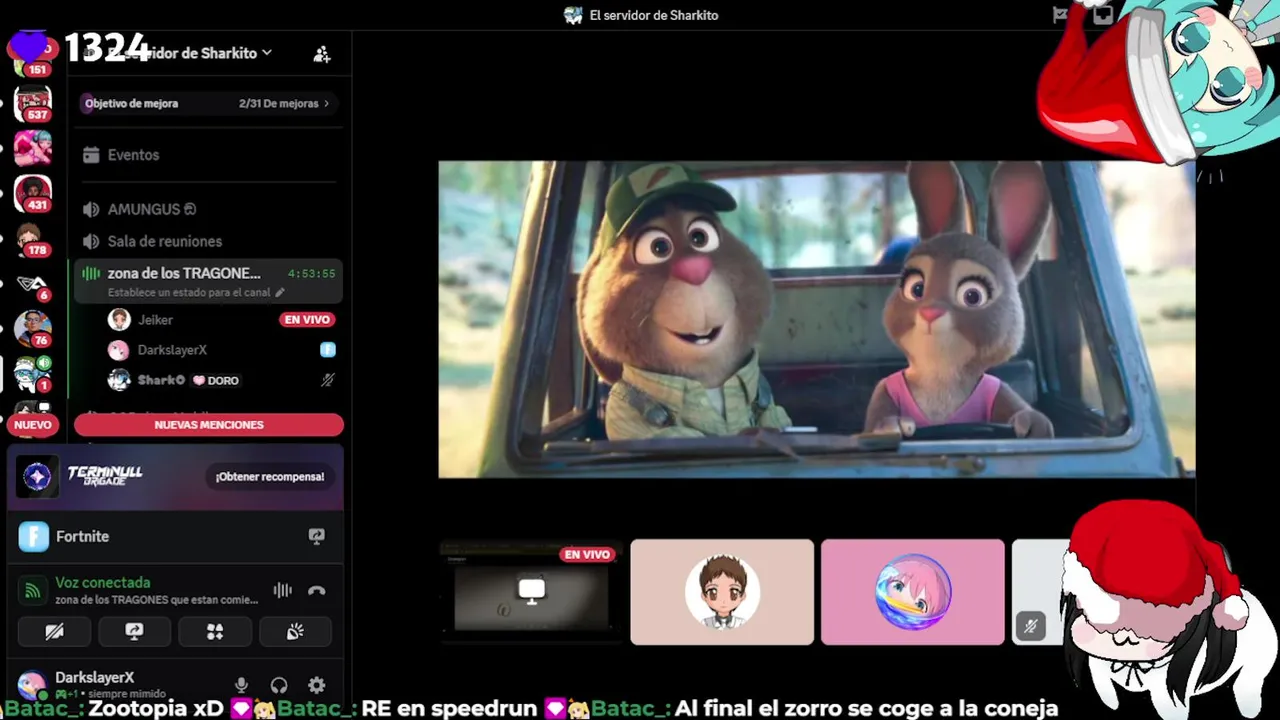Viewport: 1280px width, 720px height.
Task: Click the main Zootopia stream video
Action: tap(816, 319)
